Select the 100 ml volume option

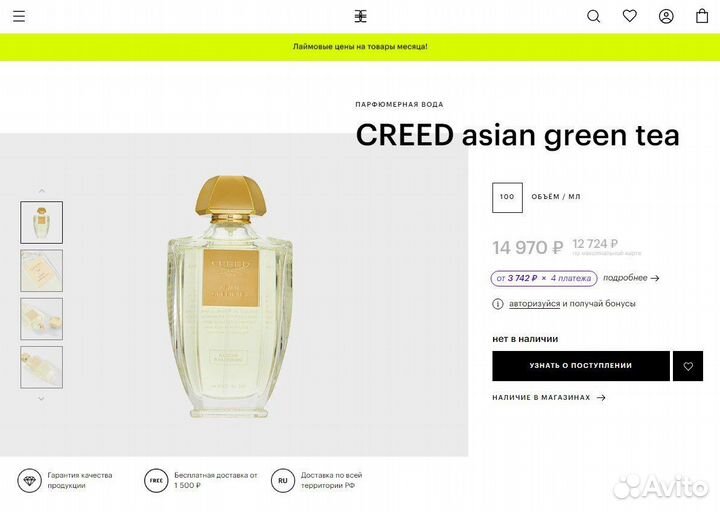[x=507, y=197]
